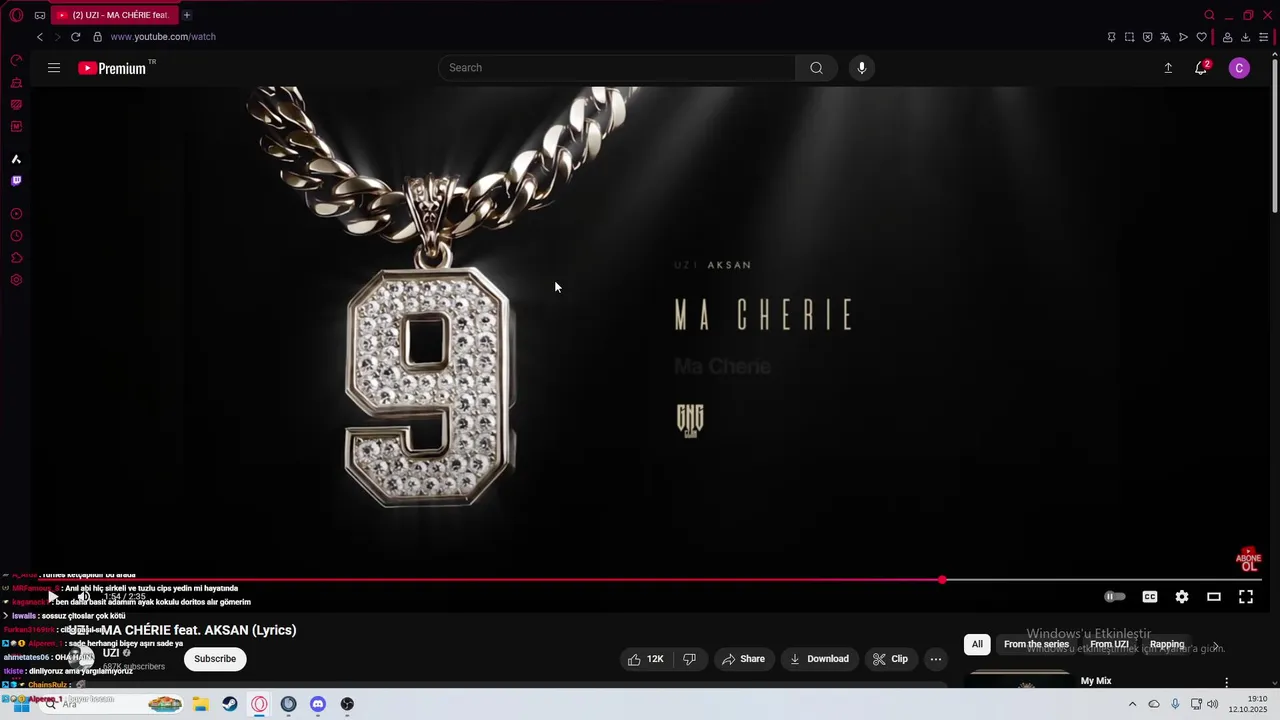Dislike the video

click(x=689, y=659)
